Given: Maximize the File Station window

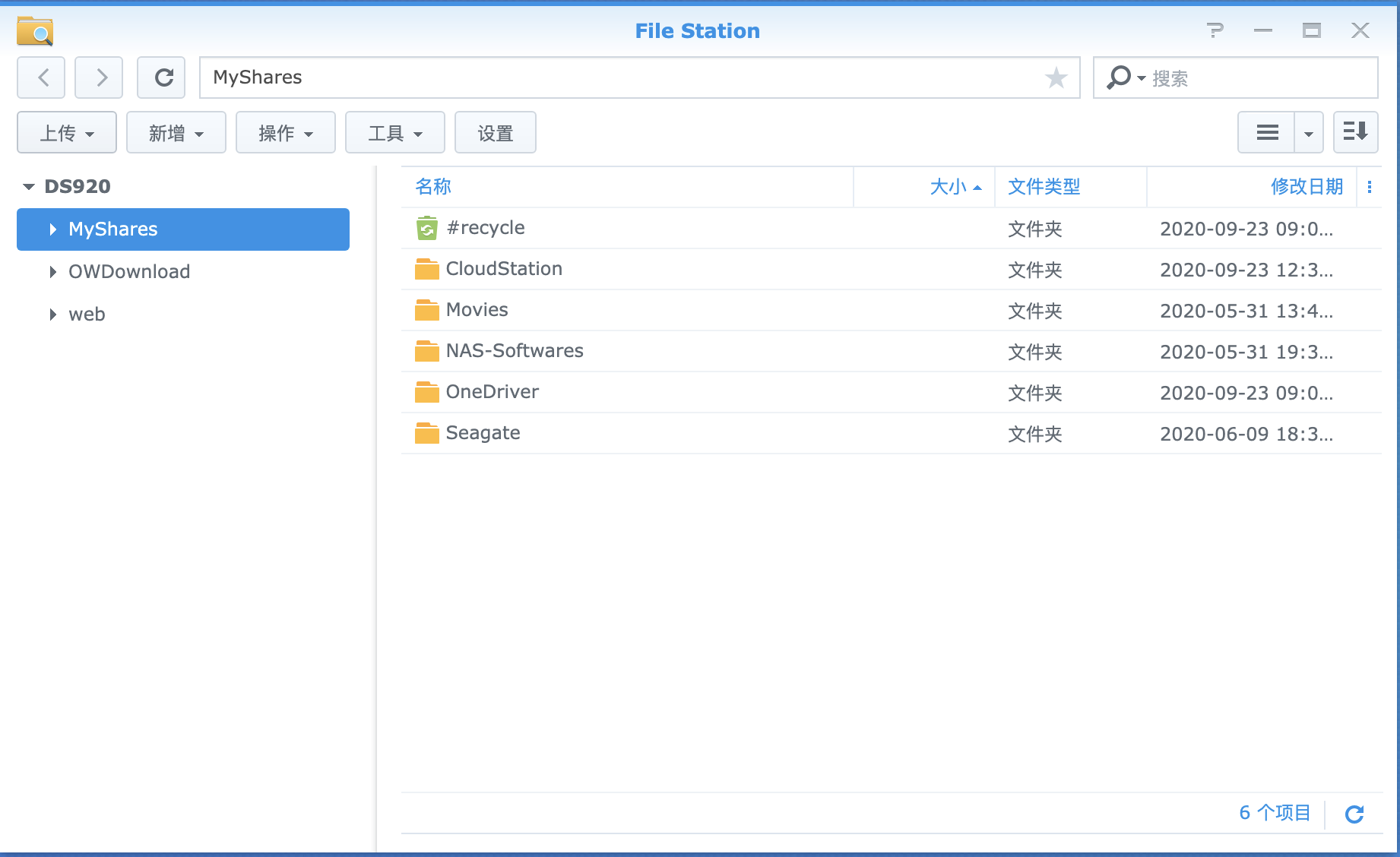Looking at the screenshot, I should click(x=1312, y=30).
